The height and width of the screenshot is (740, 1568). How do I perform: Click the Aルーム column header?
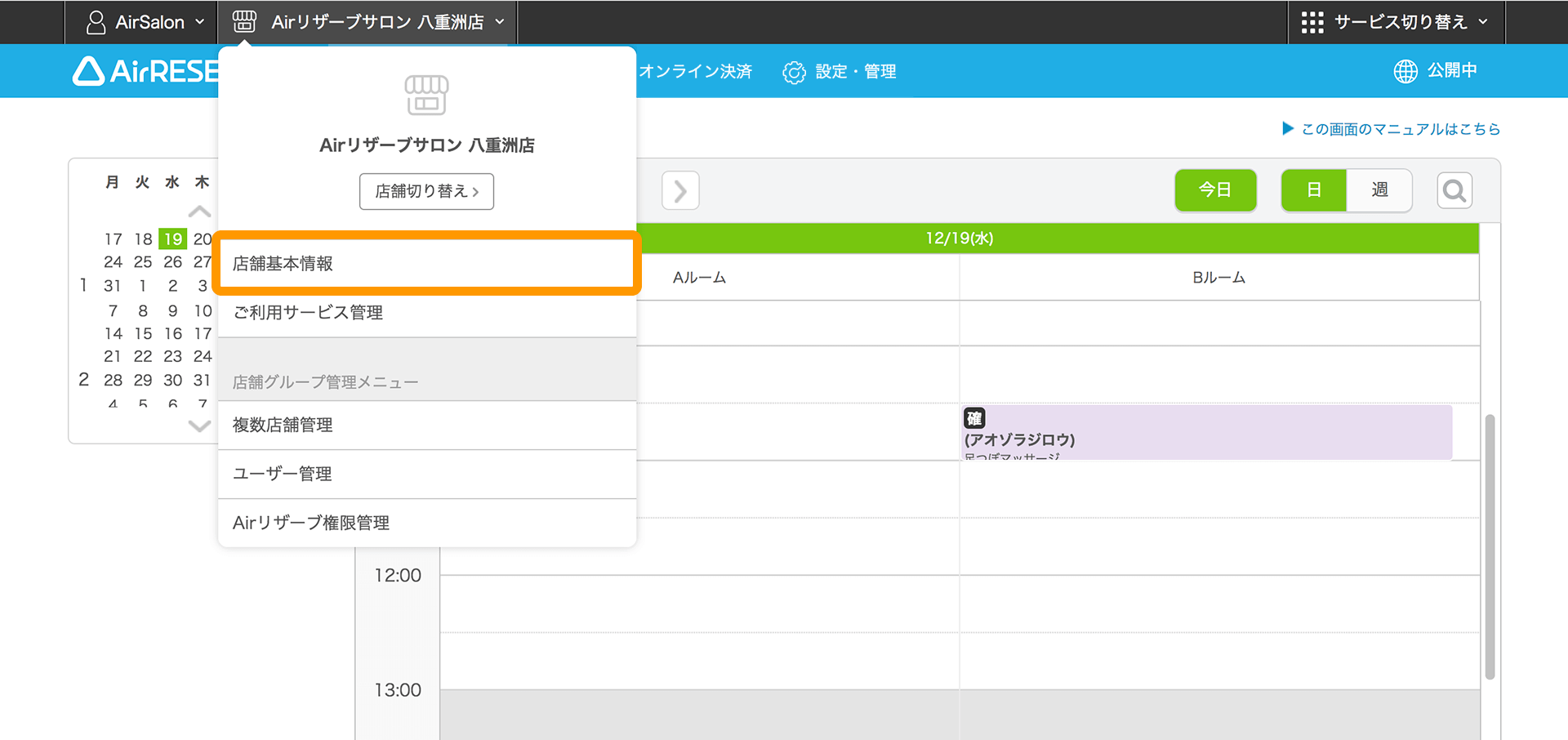(699, 278)
